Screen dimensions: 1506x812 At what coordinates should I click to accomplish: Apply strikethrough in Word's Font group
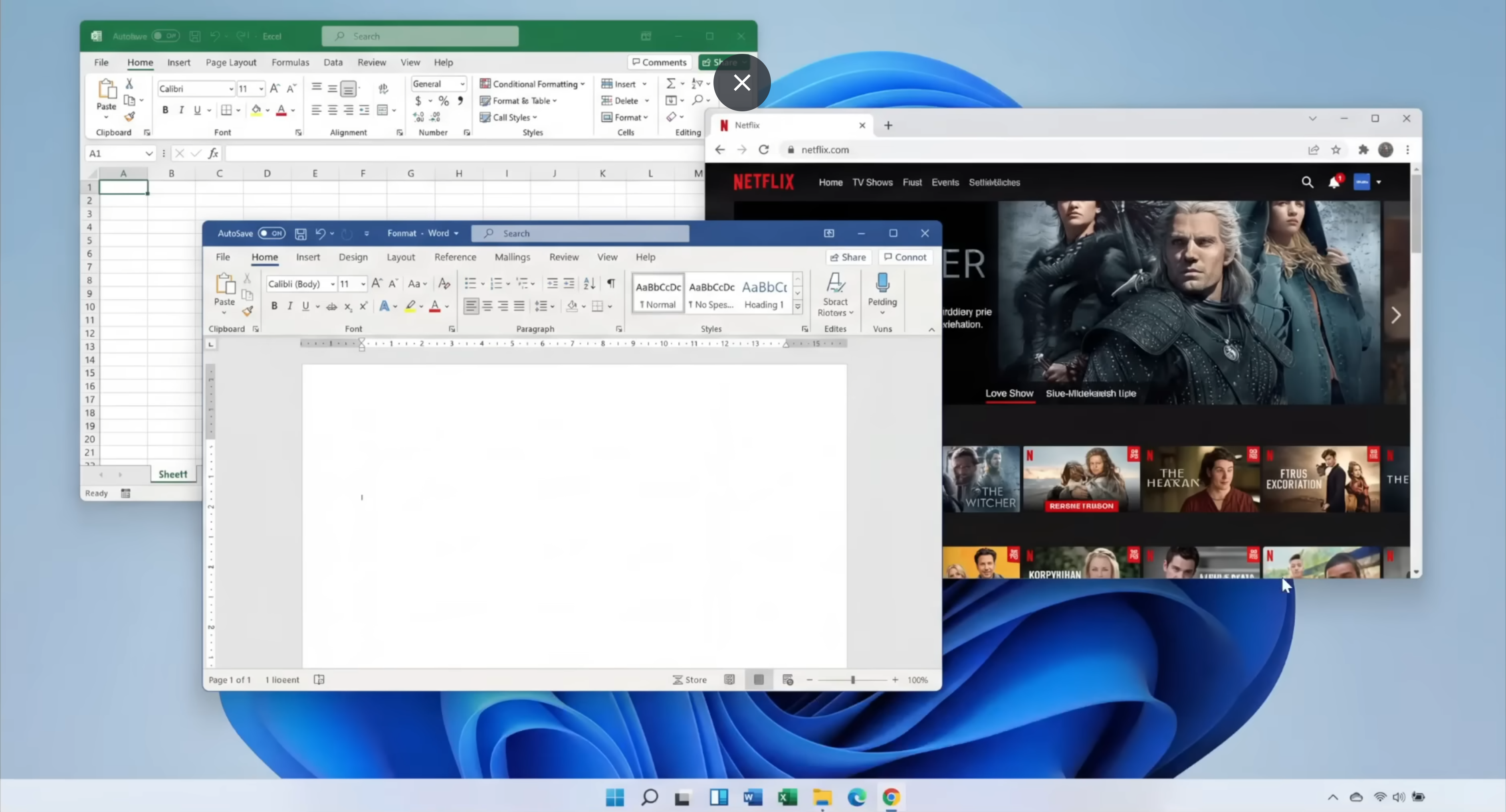[331, 306]
